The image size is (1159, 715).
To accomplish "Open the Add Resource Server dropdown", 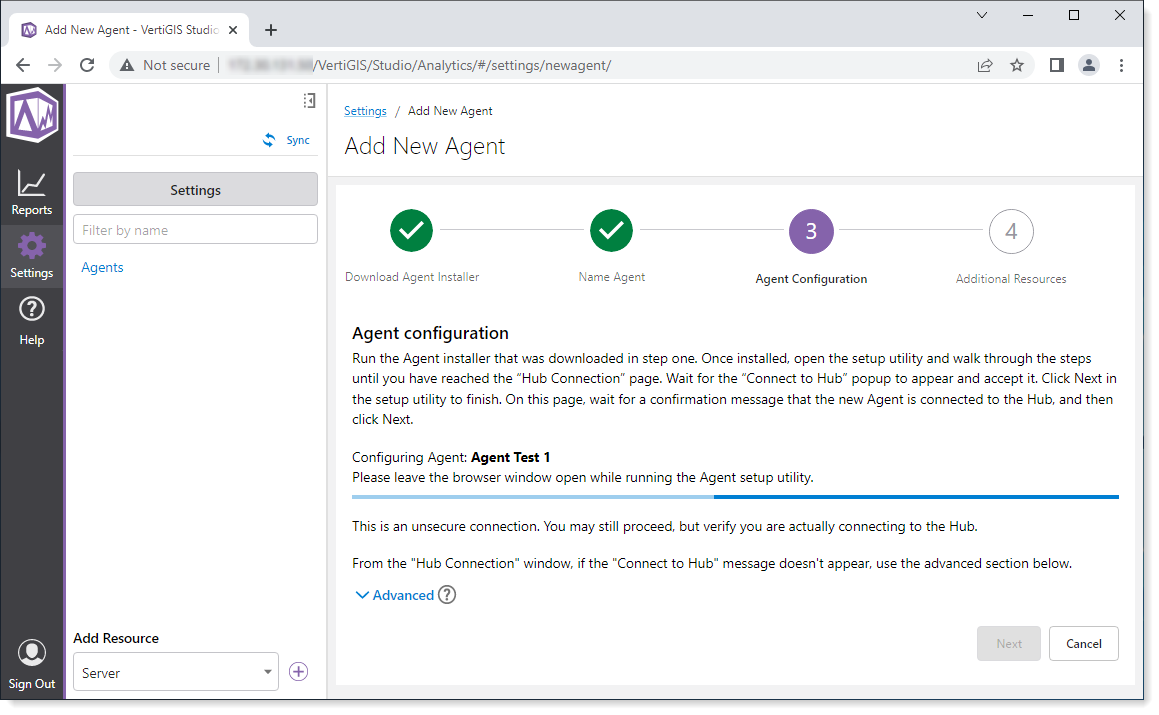I will click(176, 672).
